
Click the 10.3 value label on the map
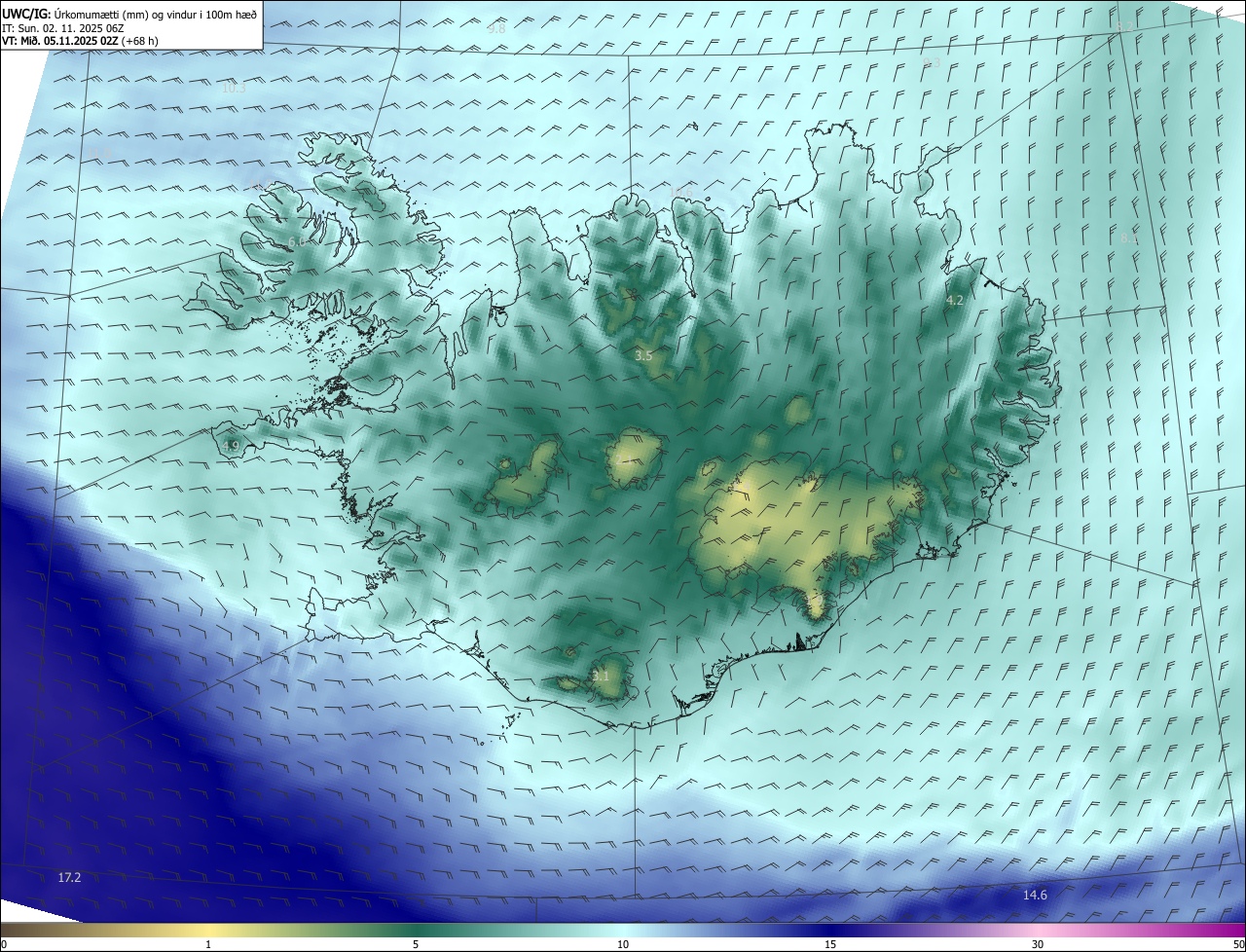(x=234, y=88)
